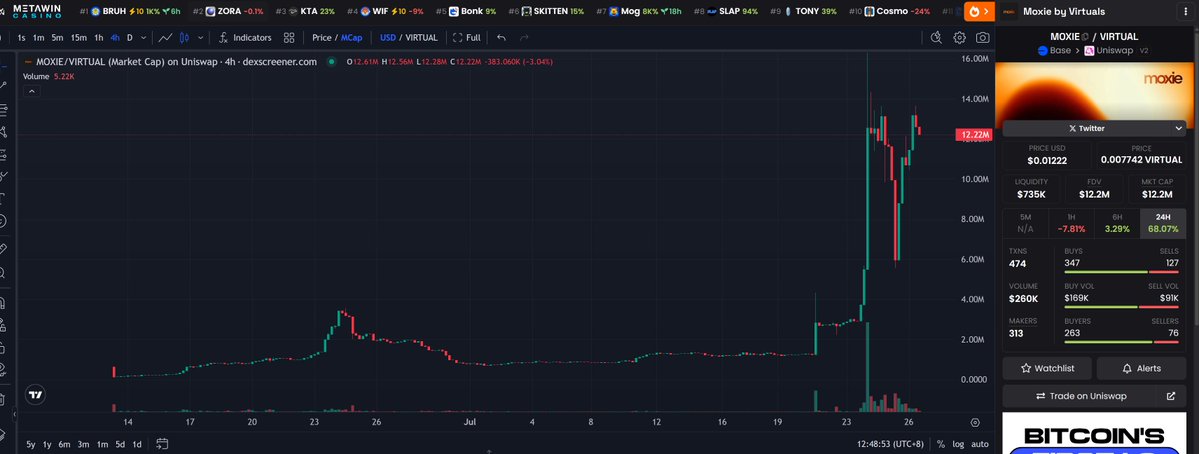The image size is (1199, 454).
Task: Open the go-to-date calendar icon
Action: [162, 443]
